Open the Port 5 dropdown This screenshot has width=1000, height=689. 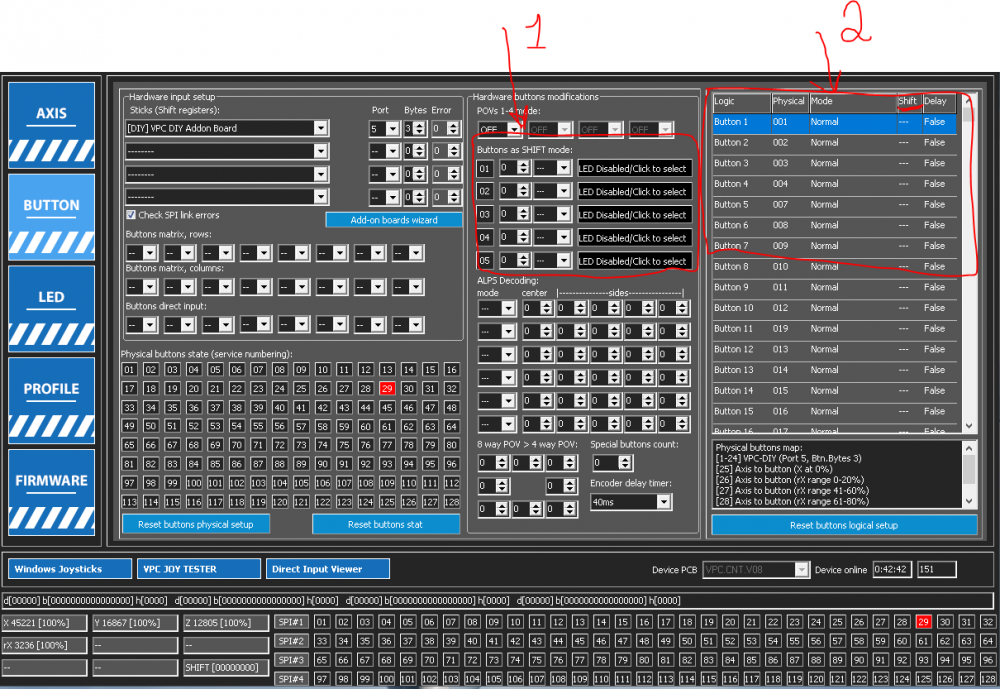392,129
